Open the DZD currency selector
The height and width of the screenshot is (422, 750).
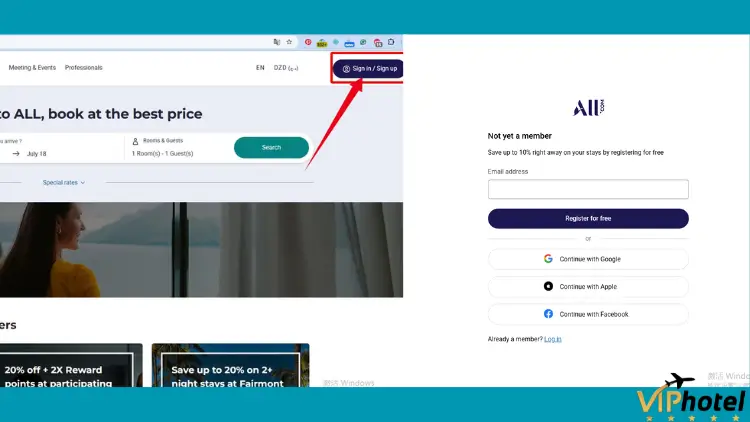tap(286, 68)
